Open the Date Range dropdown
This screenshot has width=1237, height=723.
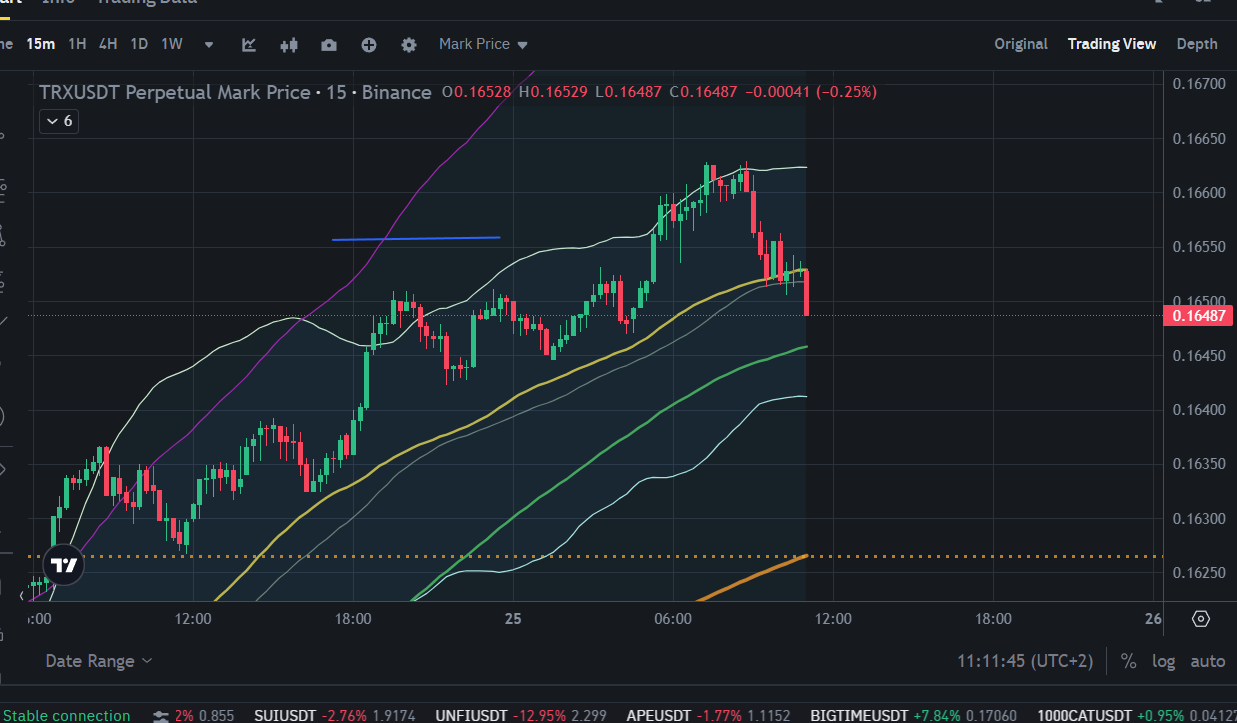[x=99, y=661]
